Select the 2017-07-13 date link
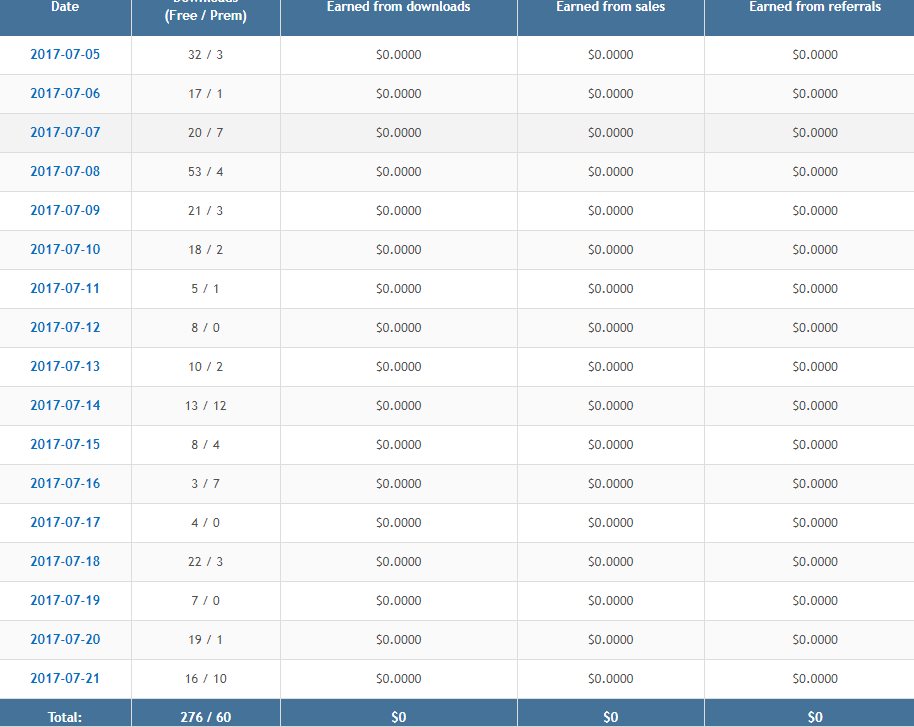Image resolution: width=914 pixels, height=727 pixels. 65,366
